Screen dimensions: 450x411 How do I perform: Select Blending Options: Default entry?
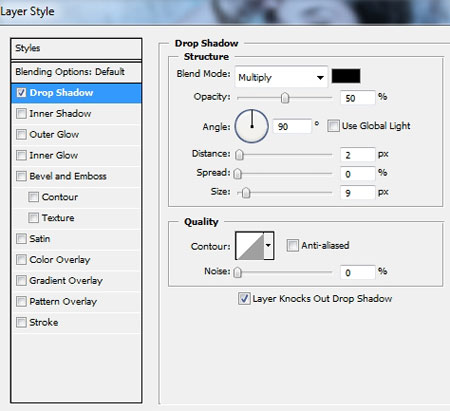(76, 72)
